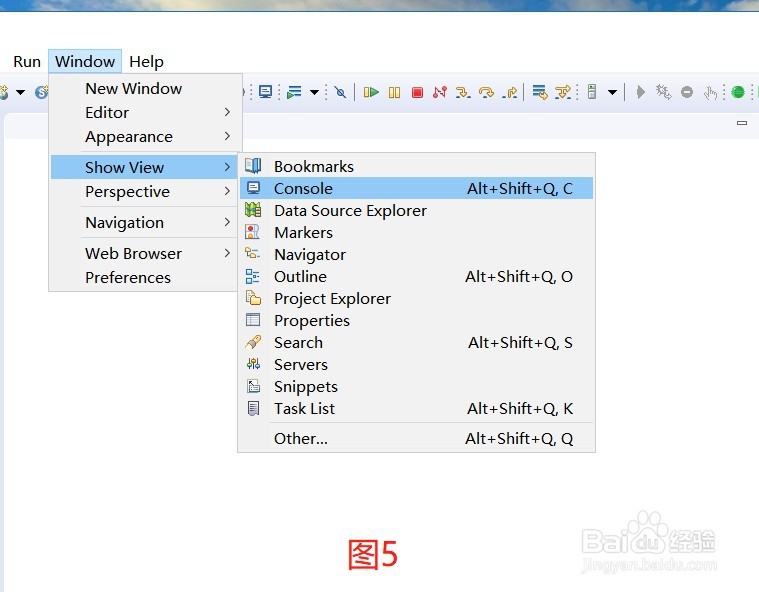The width and height of the screenshot is (759, 592).
Task: Click the Task List view icon
Action: 253,408
